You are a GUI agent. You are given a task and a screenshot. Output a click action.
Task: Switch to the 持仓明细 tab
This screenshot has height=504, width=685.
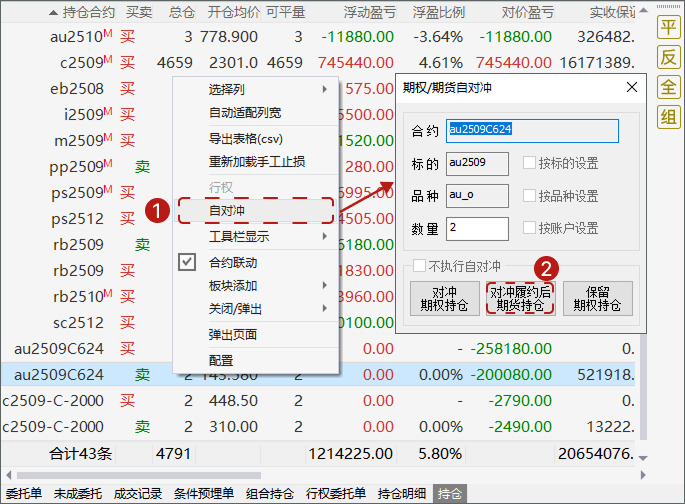coord(404,494)
